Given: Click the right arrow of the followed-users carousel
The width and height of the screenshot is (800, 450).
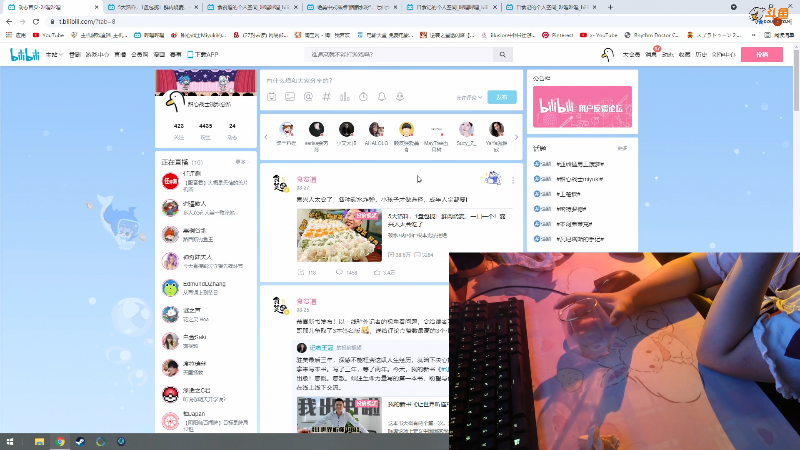Looking at the screenshot, I should tap(516, 137).
